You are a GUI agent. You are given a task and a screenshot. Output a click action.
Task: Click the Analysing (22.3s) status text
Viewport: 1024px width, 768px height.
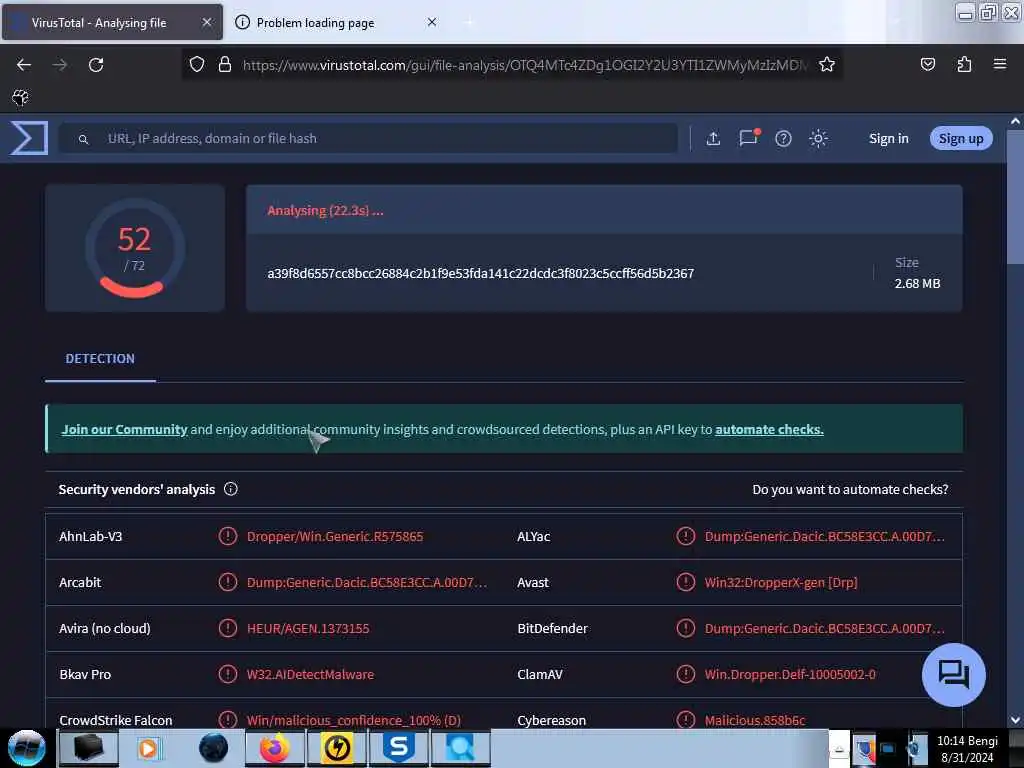[325, 210]
